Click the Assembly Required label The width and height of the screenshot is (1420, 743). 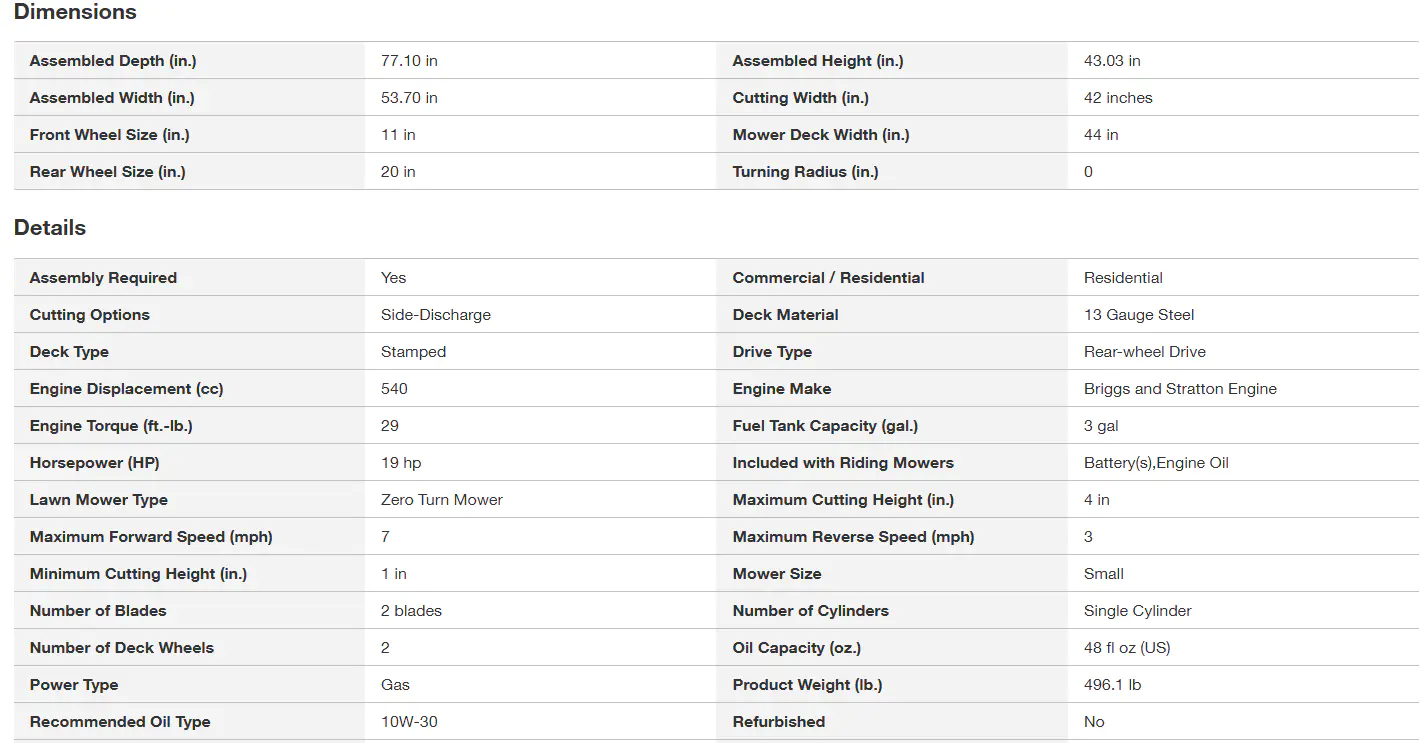103,278
